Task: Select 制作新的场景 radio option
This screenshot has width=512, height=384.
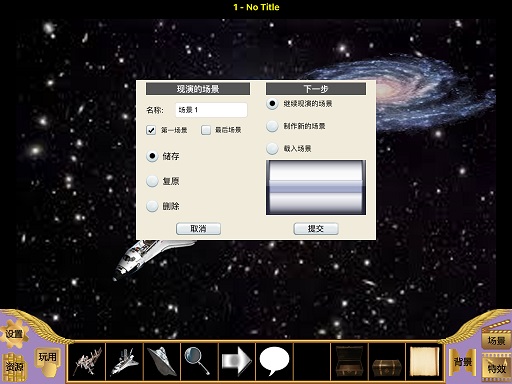Action: 272,126
